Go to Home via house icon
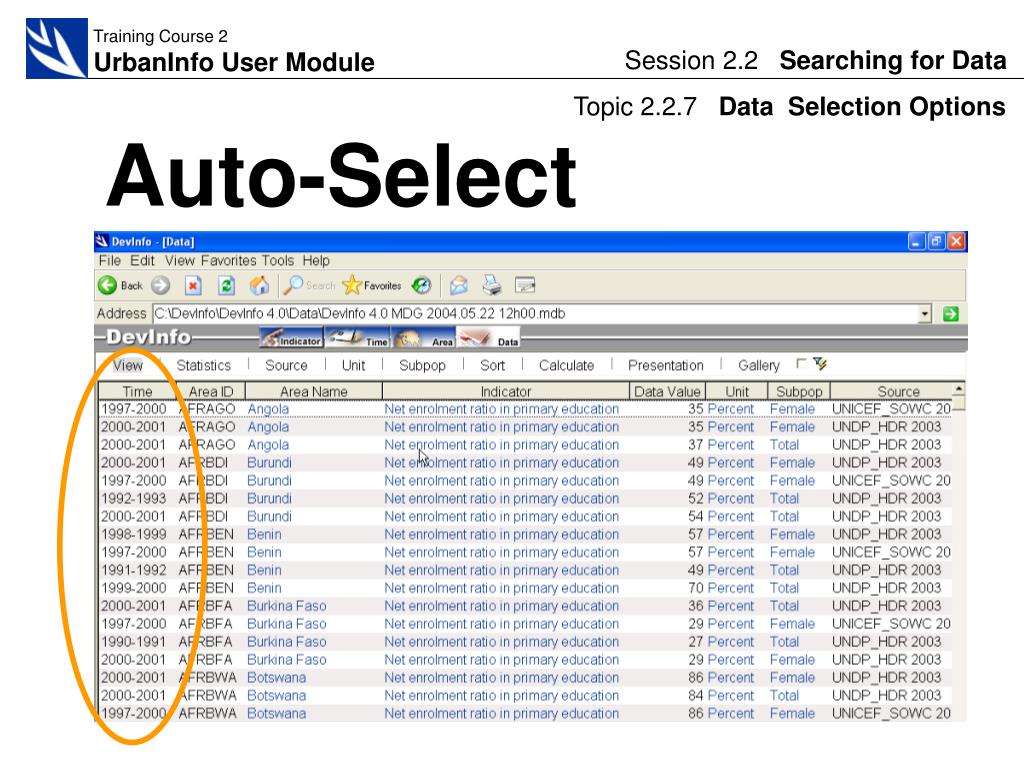1024x768 pixels. [259, 286]
